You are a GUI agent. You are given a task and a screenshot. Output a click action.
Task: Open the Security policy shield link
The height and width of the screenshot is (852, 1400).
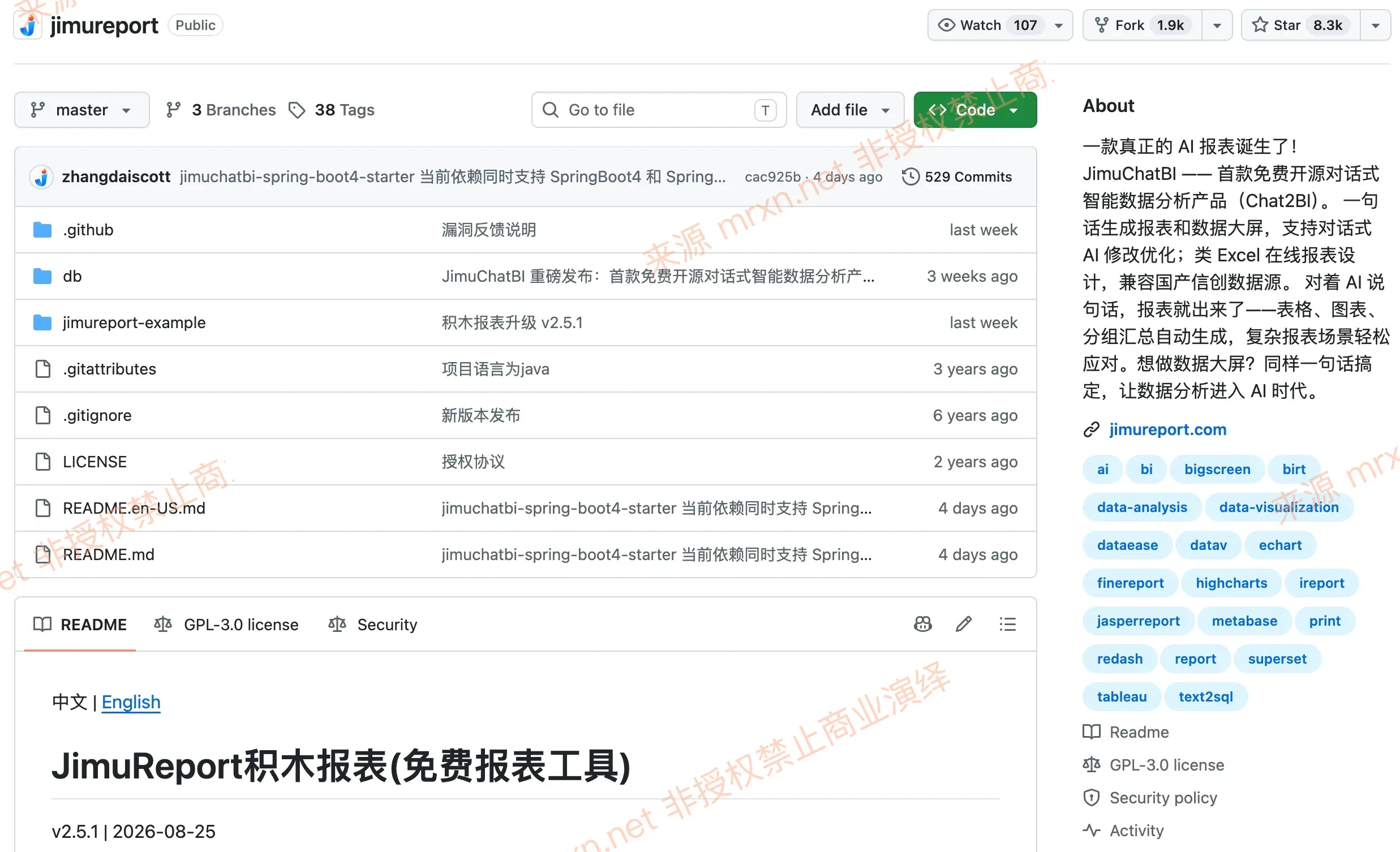coord(1149,798)
